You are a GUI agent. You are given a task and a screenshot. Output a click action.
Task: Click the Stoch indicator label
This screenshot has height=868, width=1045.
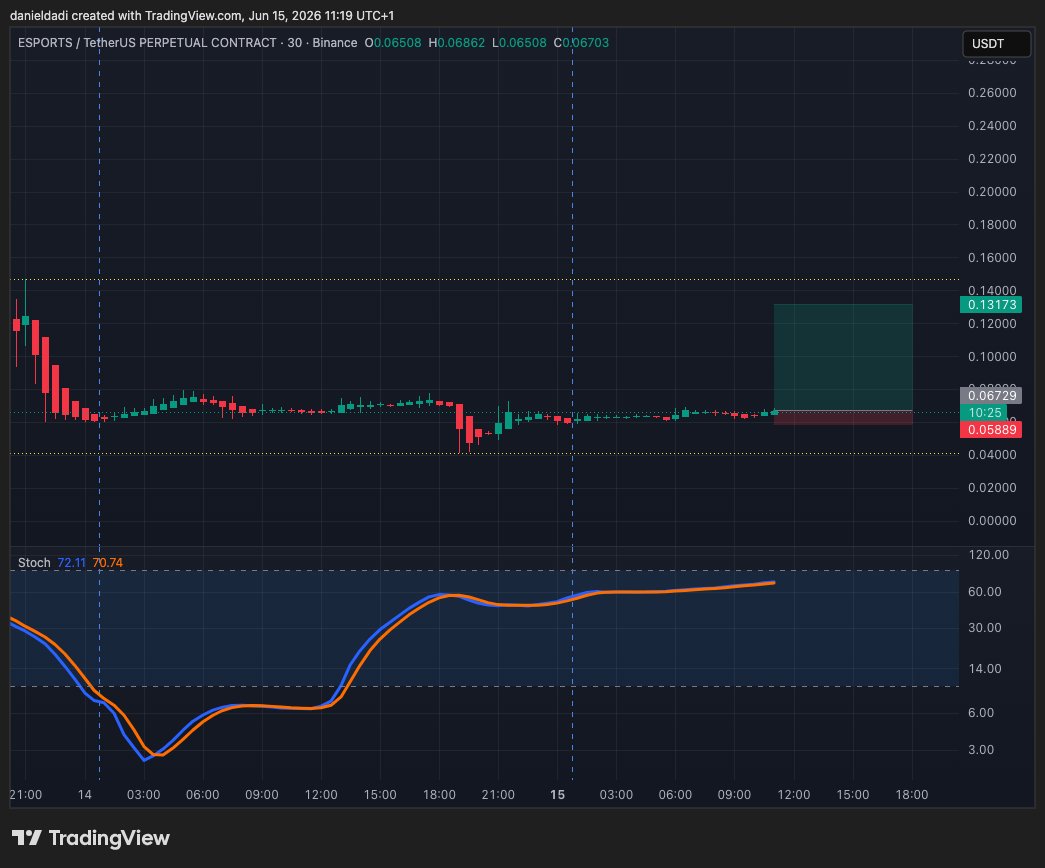pyautogui.click(x=34, y=563)
